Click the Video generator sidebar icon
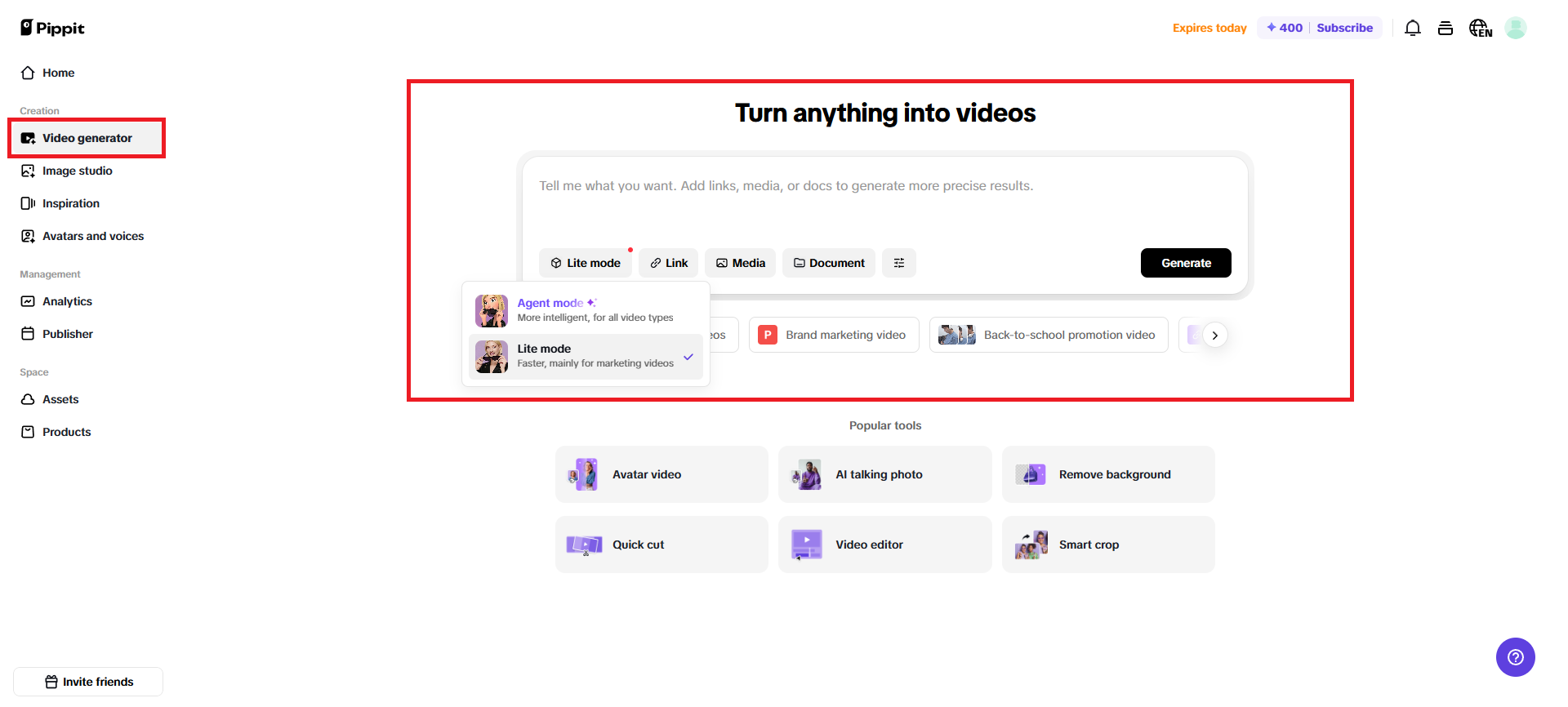Viewport: 1568px width, 707px height. point(28,138)
